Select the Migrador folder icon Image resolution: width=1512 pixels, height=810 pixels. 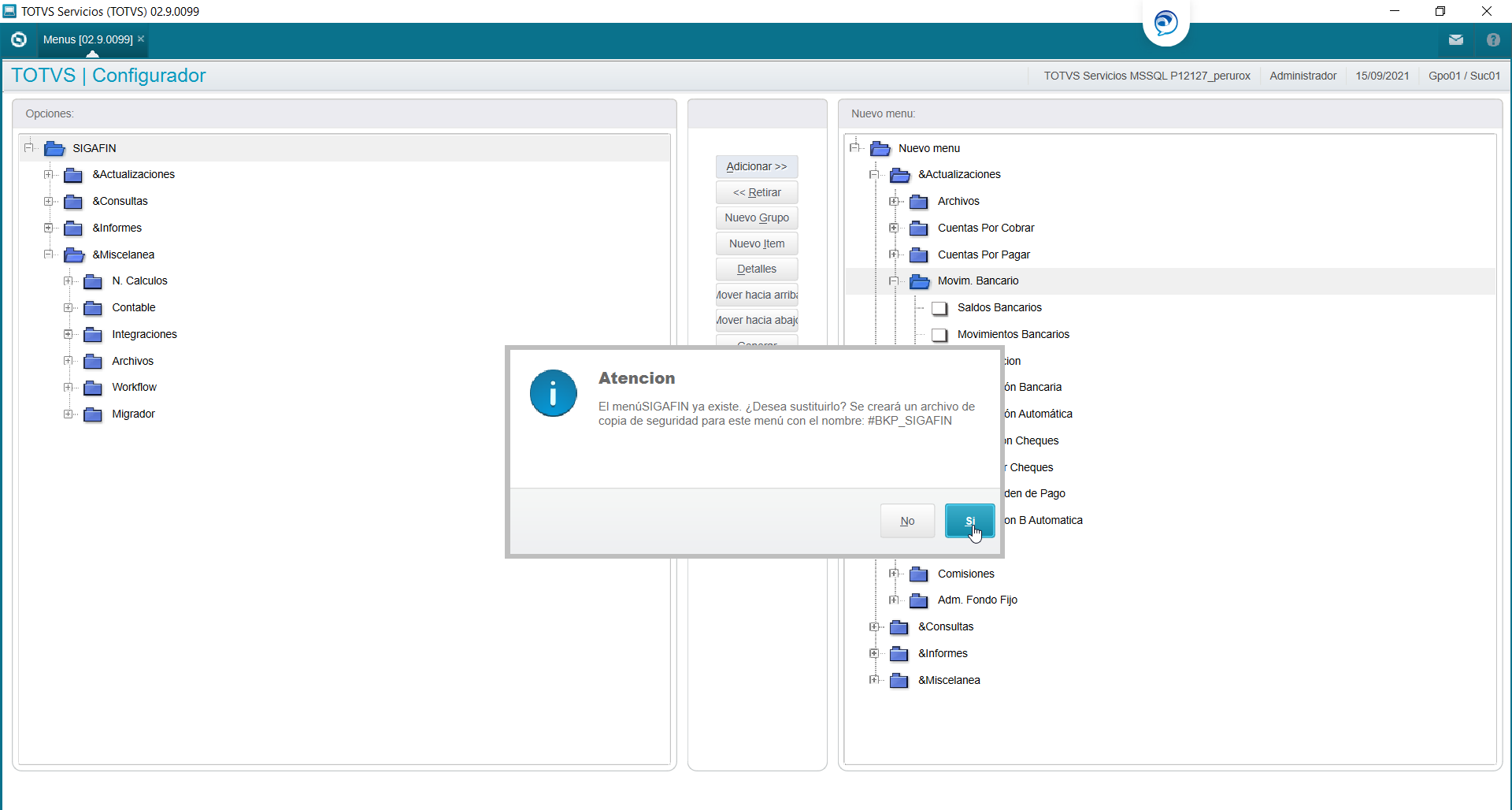click(93, 414)
